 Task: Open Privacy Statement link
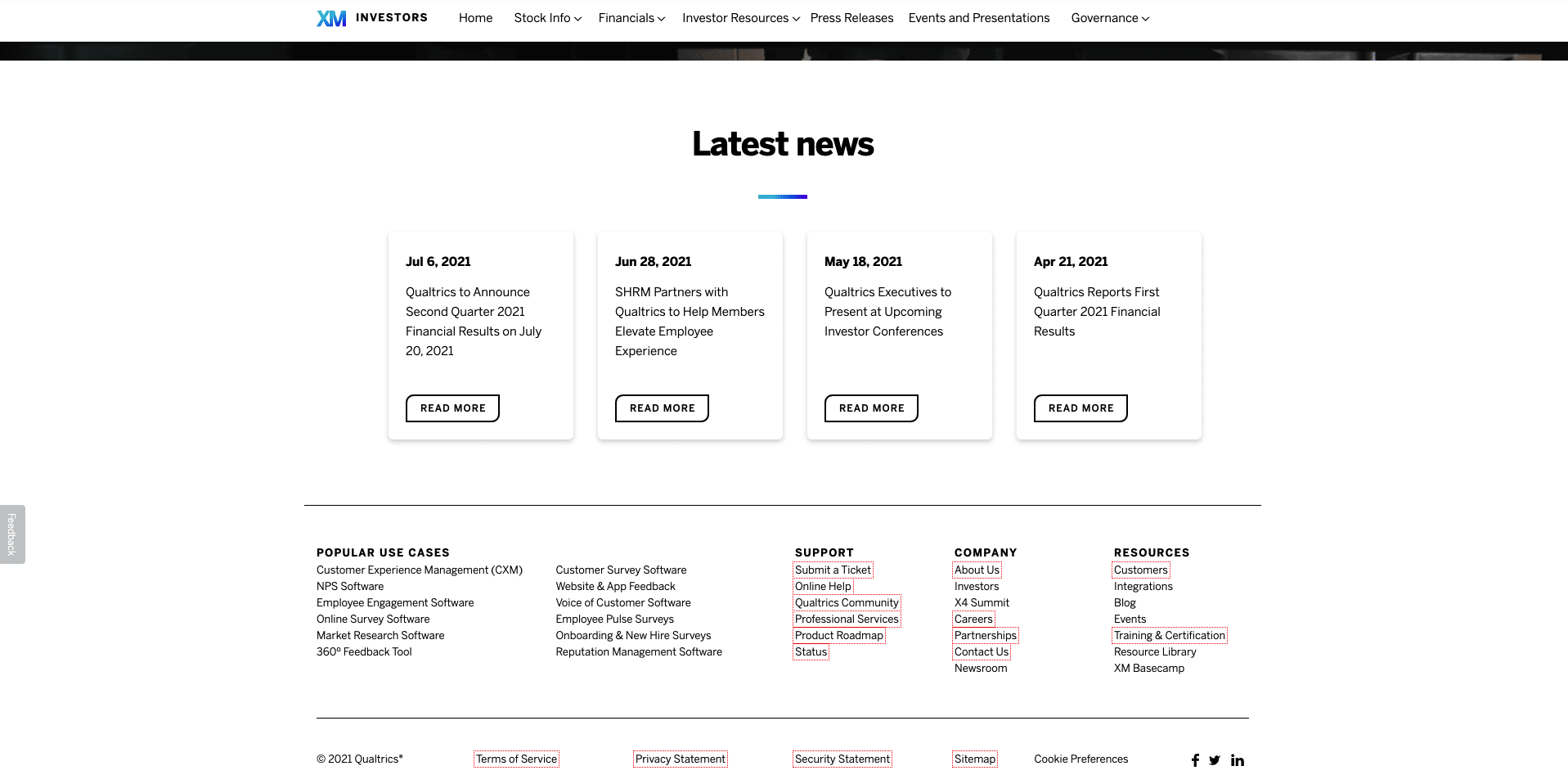(x=681, y=759)
